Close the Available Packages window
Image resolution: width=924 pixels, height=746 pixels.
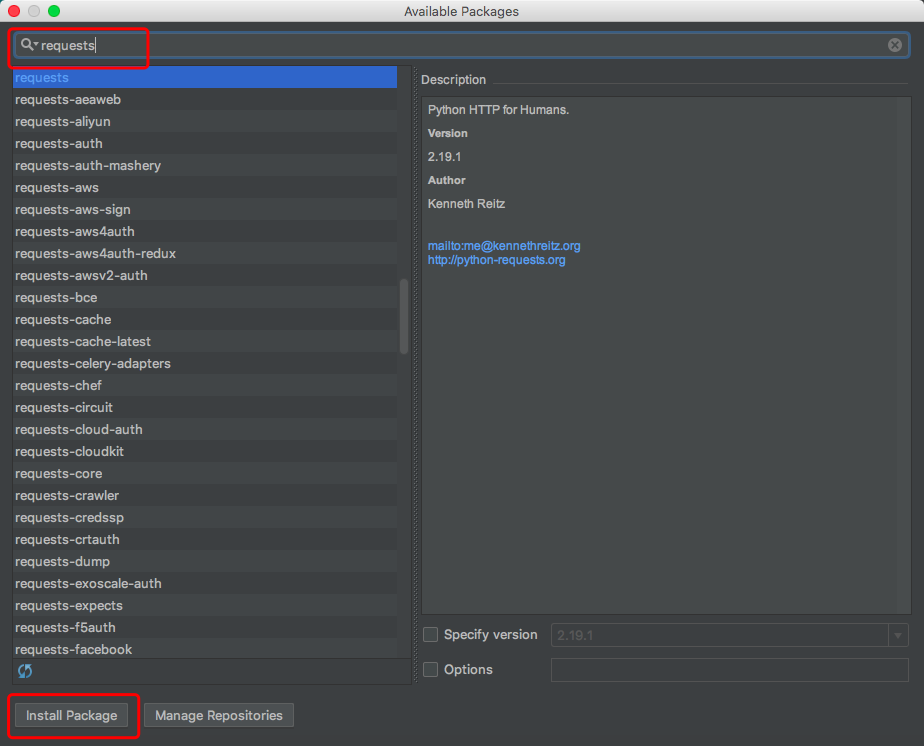(x=14, y=11)
